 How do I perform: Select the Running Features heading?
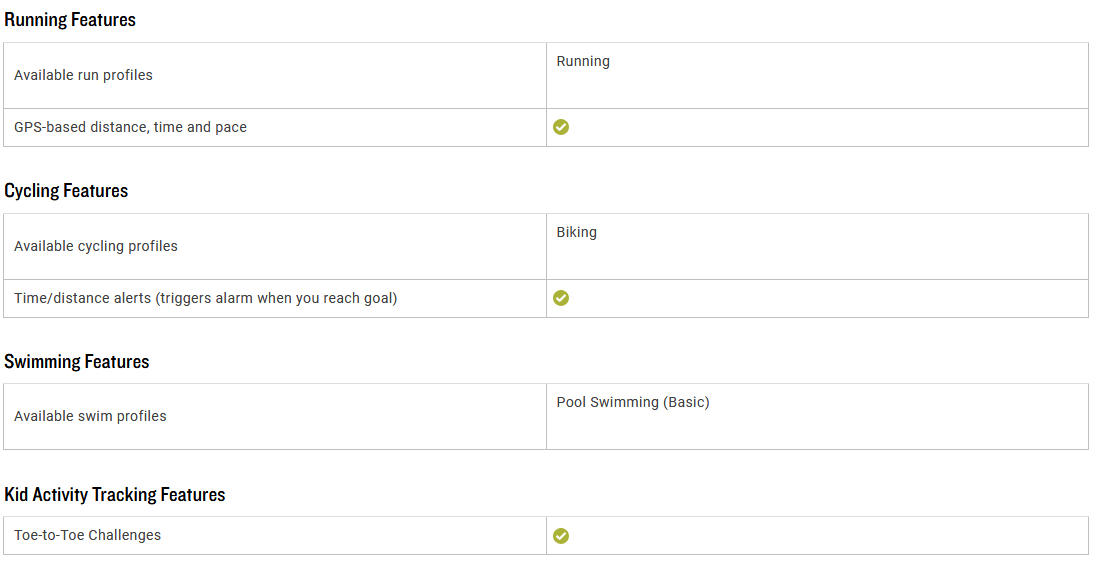pyautogui.click(x=70, y=20)
